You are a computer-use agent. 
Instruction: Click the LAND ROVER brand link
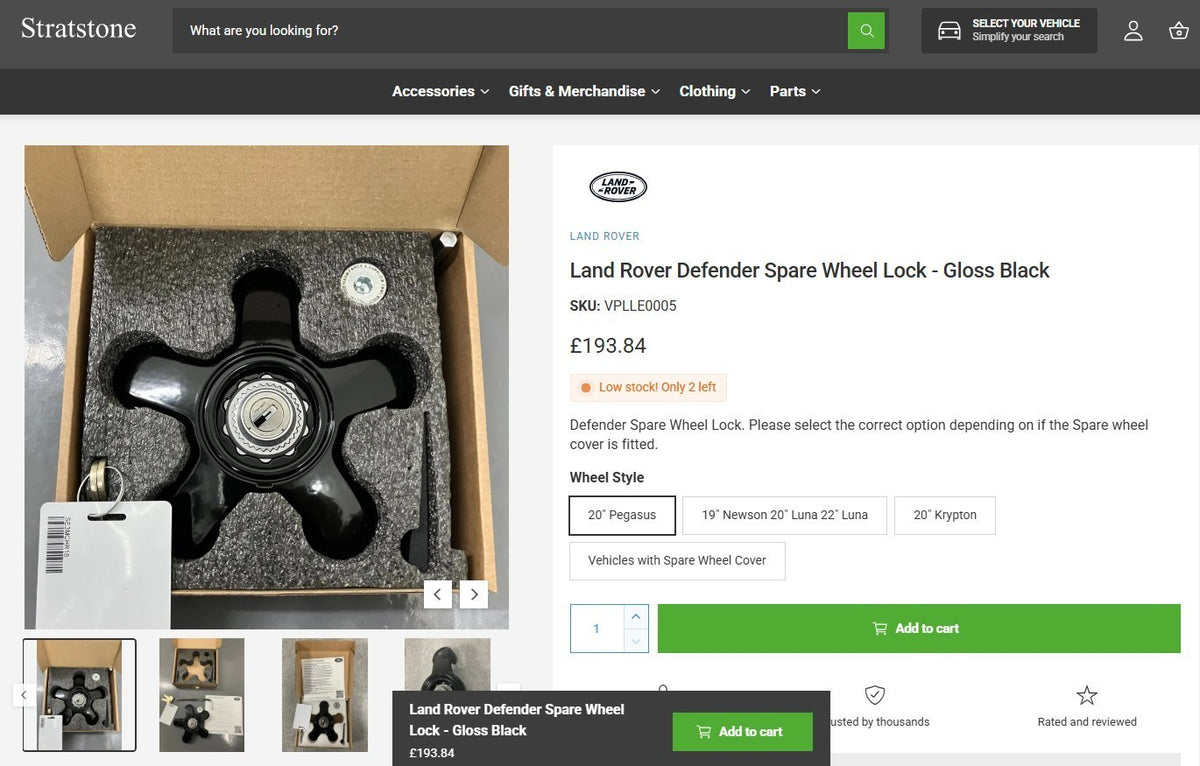[x=604, y=236]
